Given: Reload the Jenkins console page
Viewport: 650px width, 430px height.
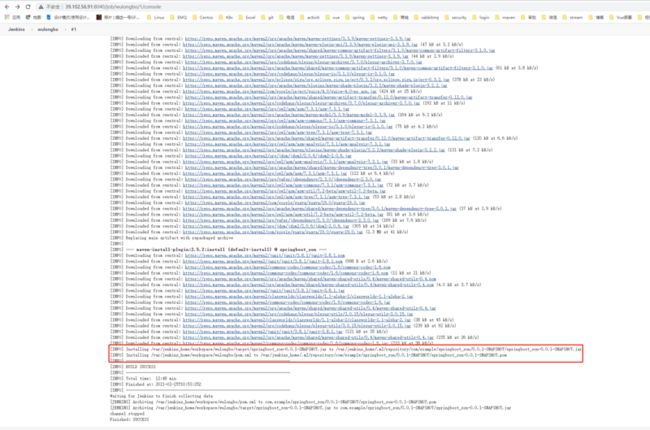Looking at the screenshot, I should click(28, 7).
